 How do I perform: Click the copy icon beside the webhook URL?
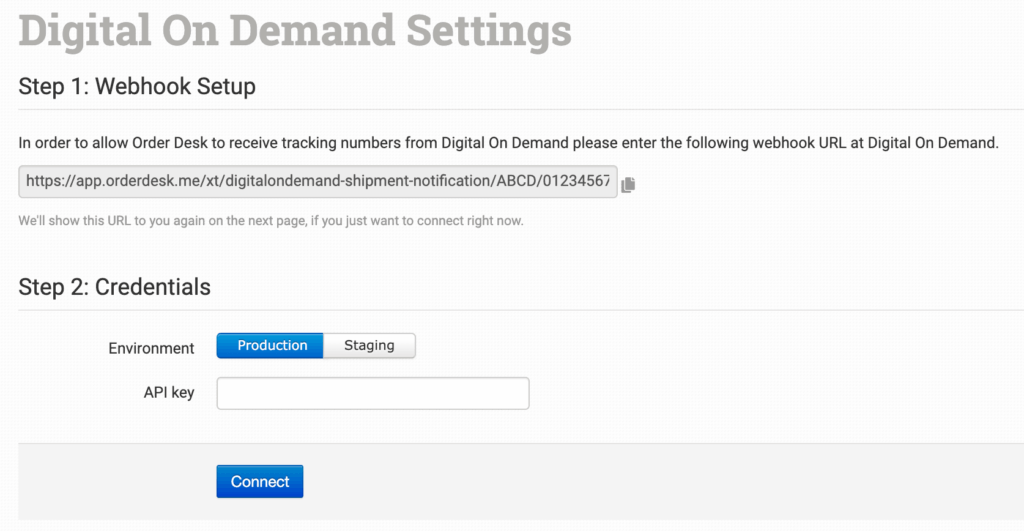[x=628, y=184]
